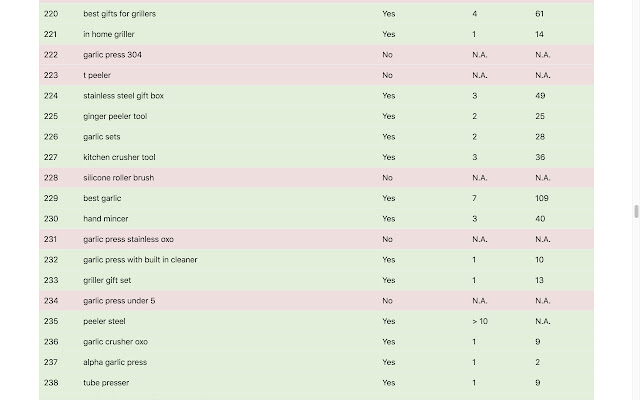Select the "hand mincer" keyword cell
This screenshot has width=640, height=400.
105,219
